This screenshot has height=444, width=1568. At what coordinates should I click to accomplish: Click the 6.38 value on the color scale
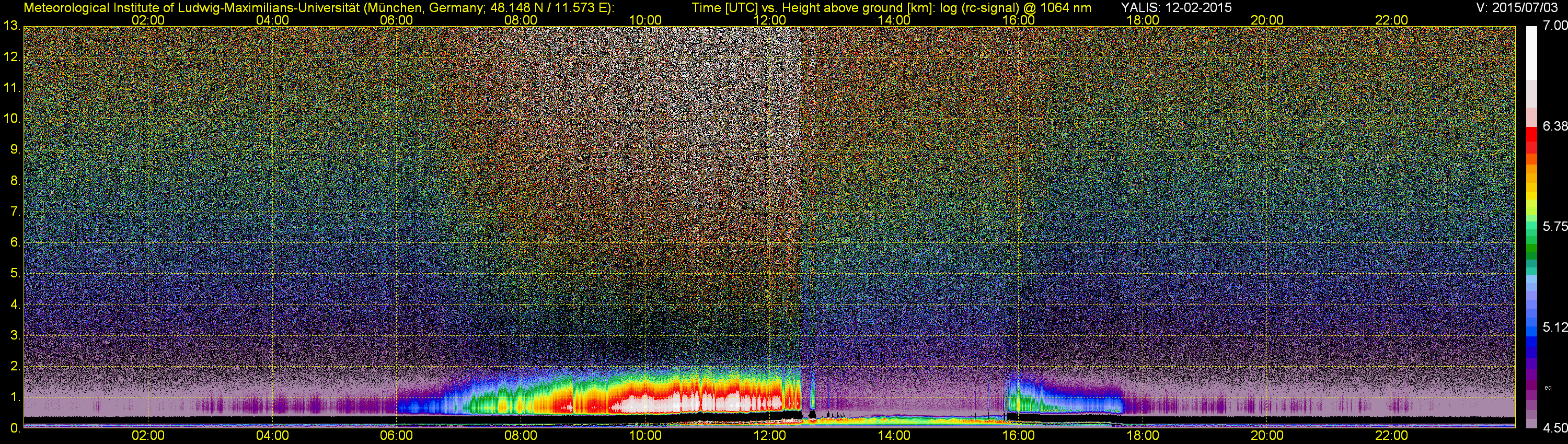[x=1555, y=126]
